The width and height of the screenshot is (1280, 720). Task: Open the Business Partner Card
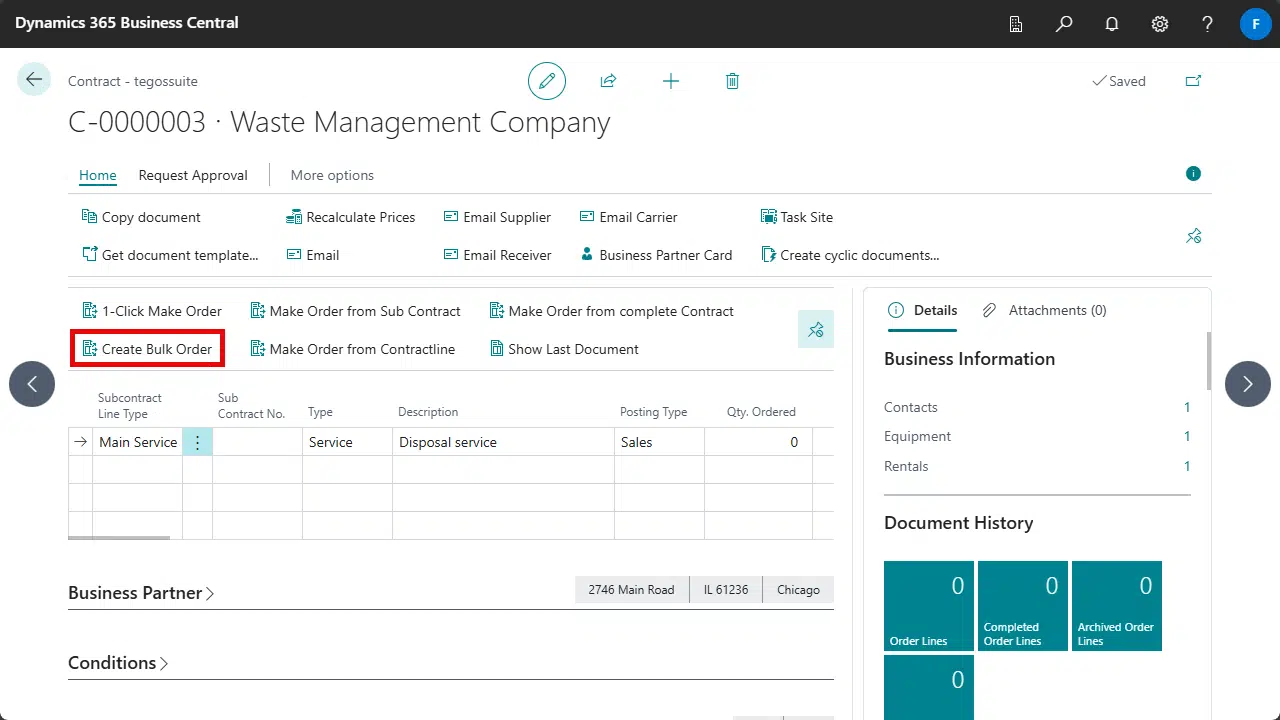pos(655,255)
